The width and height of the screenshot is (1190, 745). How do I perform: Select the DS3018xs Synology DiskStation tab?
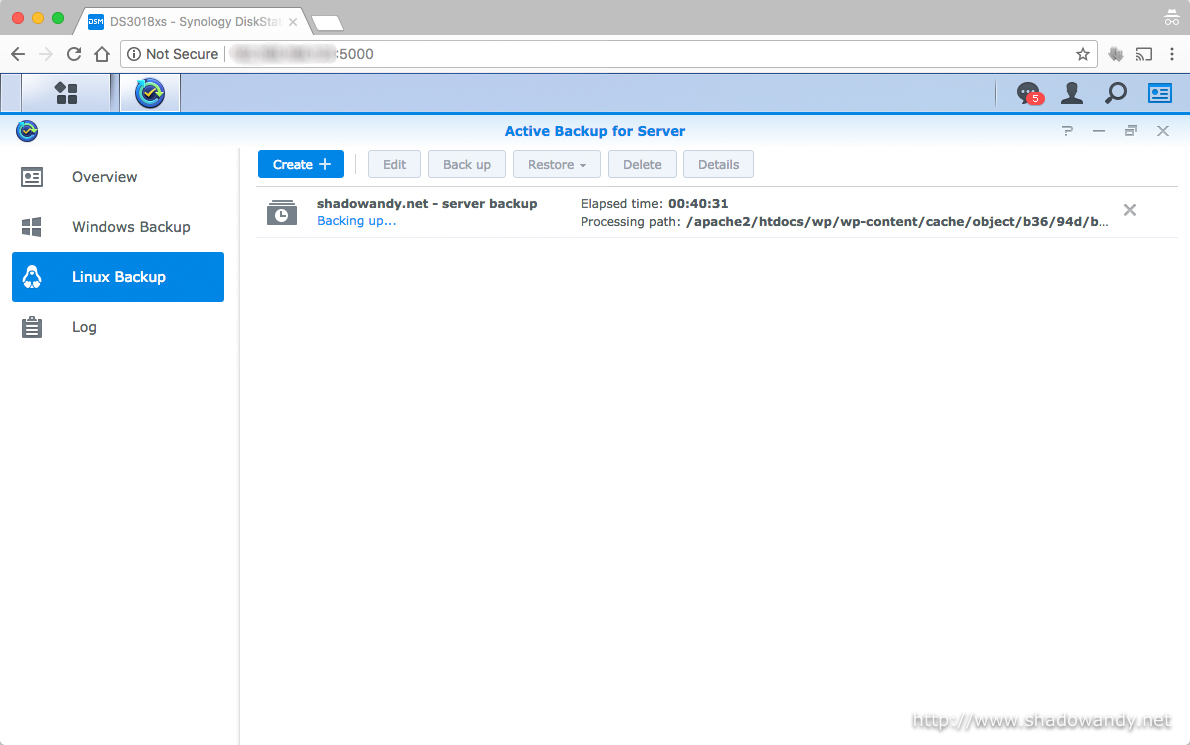pos(194,22)
